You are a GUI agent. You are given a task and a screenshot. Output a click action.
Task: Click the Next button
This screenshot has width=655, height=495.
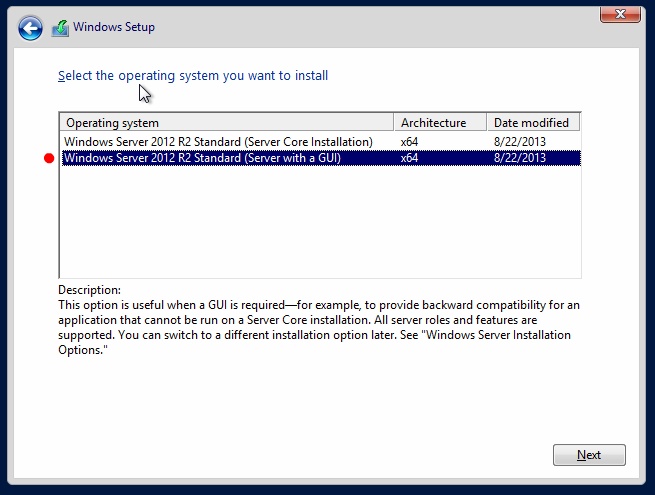pyautogui.click(x=589, y=455)
